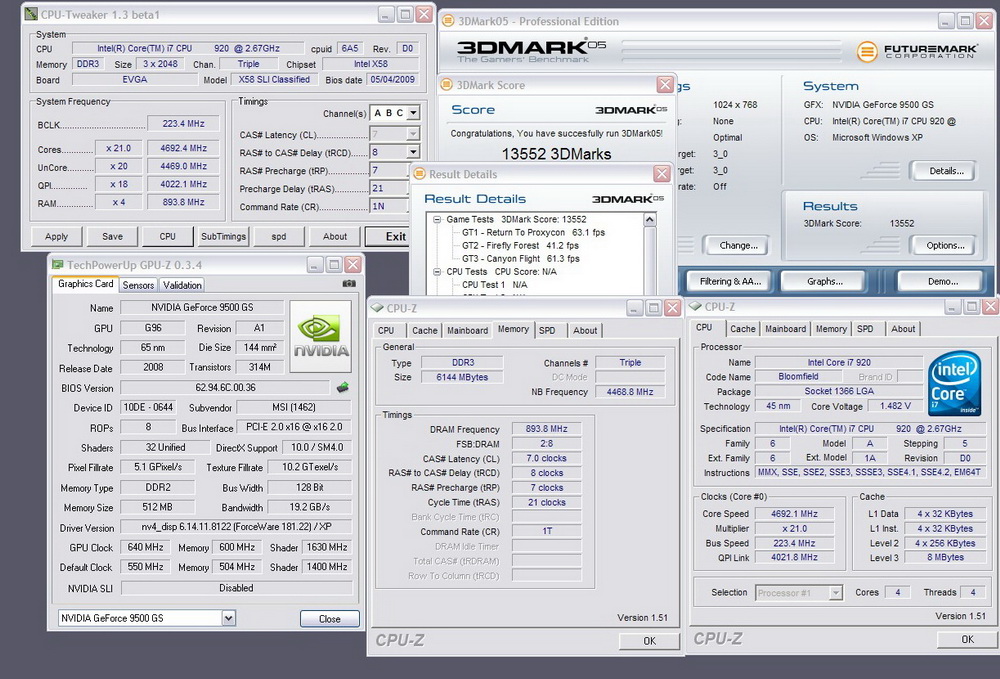Switch to the Sensors tab in GPU-Z
Screen dimensions: 1000x679
[138, 285]
